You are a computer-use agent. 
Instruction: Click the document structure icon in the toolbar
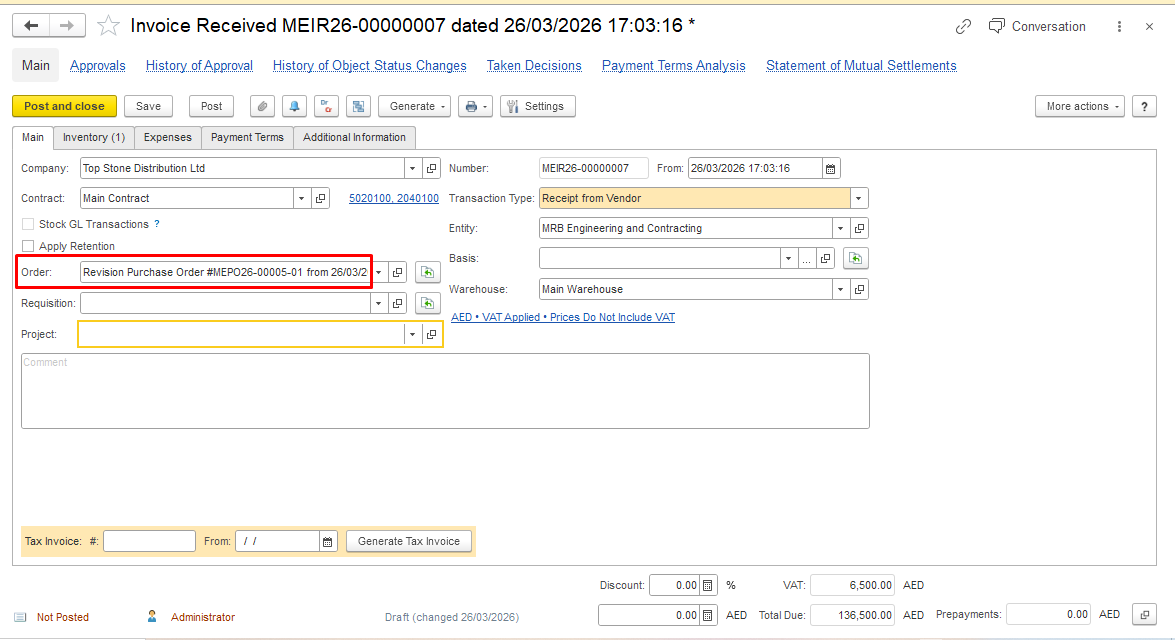coord(358,106)
